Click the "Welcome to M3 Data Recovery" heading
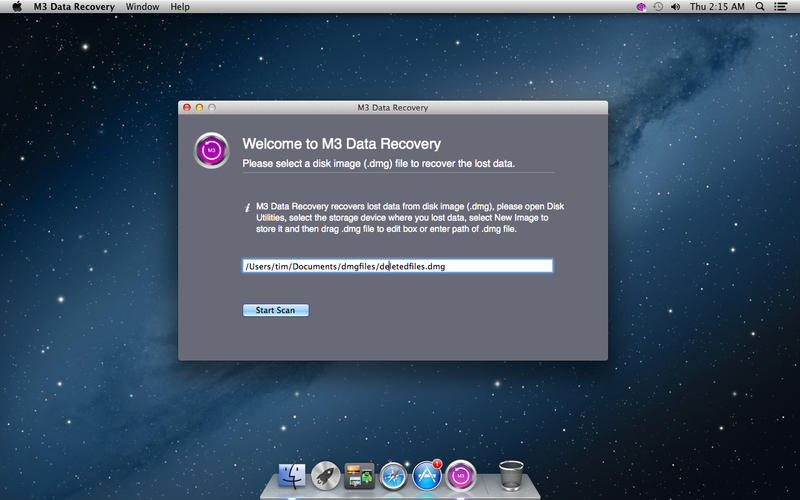The height and width of the screenshot is (500, 800). pos(341,144)
